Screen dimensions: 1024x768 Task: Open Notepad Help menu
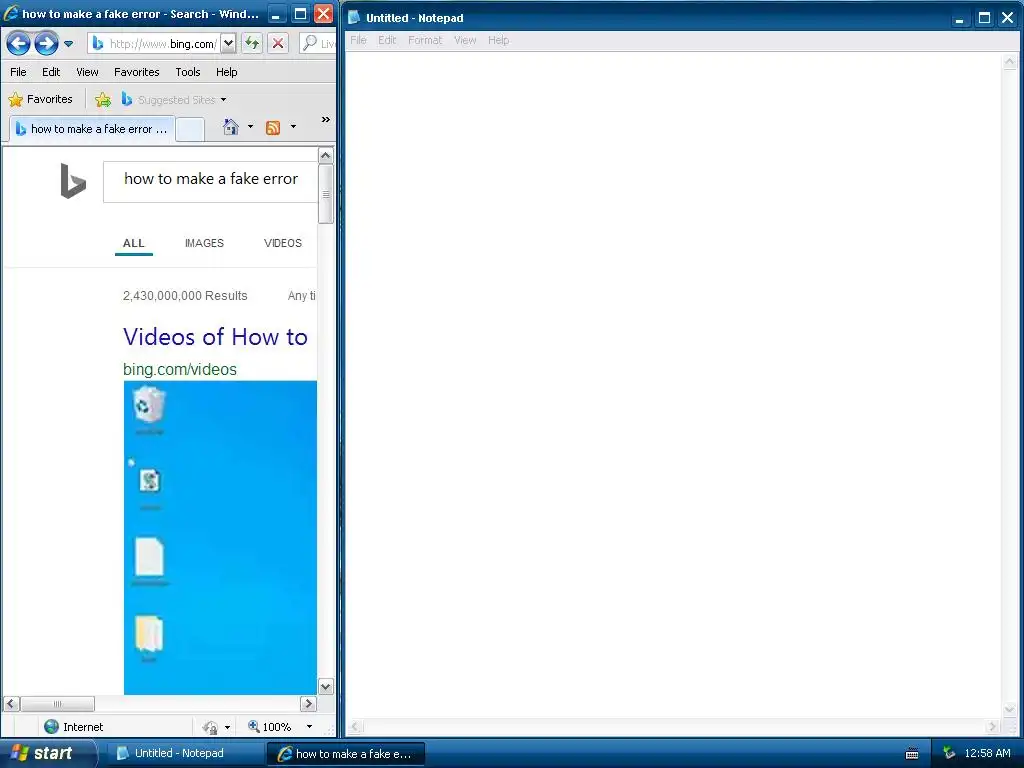[498, 40]
